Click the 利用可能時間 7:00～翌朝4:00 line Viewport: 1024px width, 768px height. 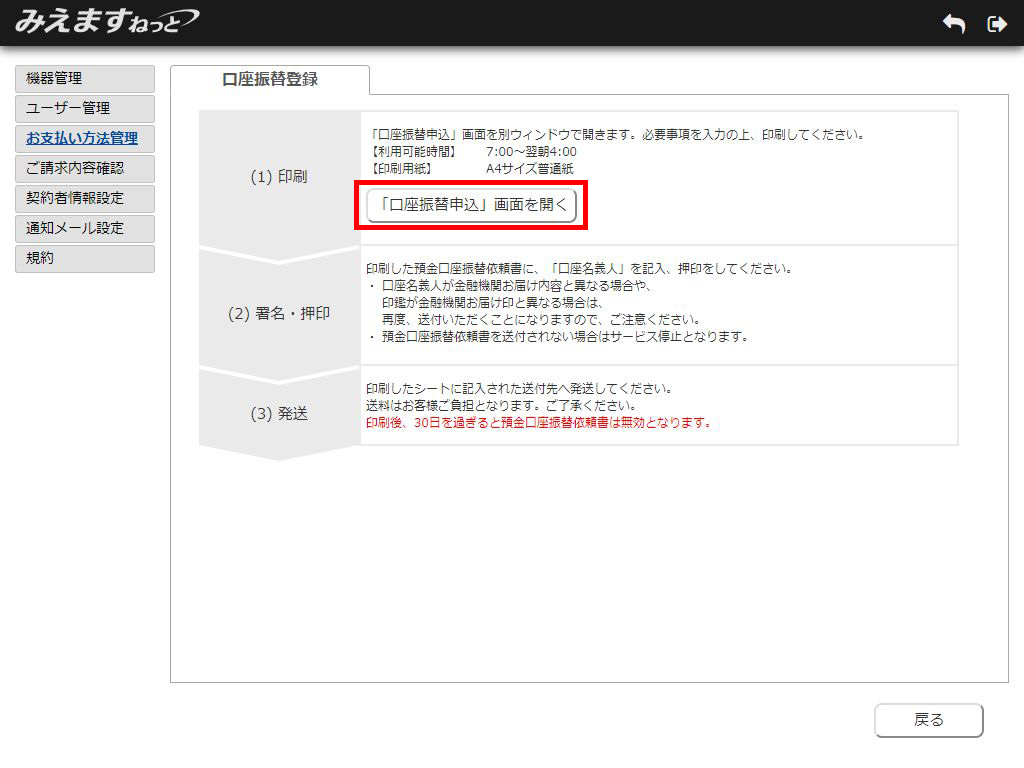(x=472, y=152)
